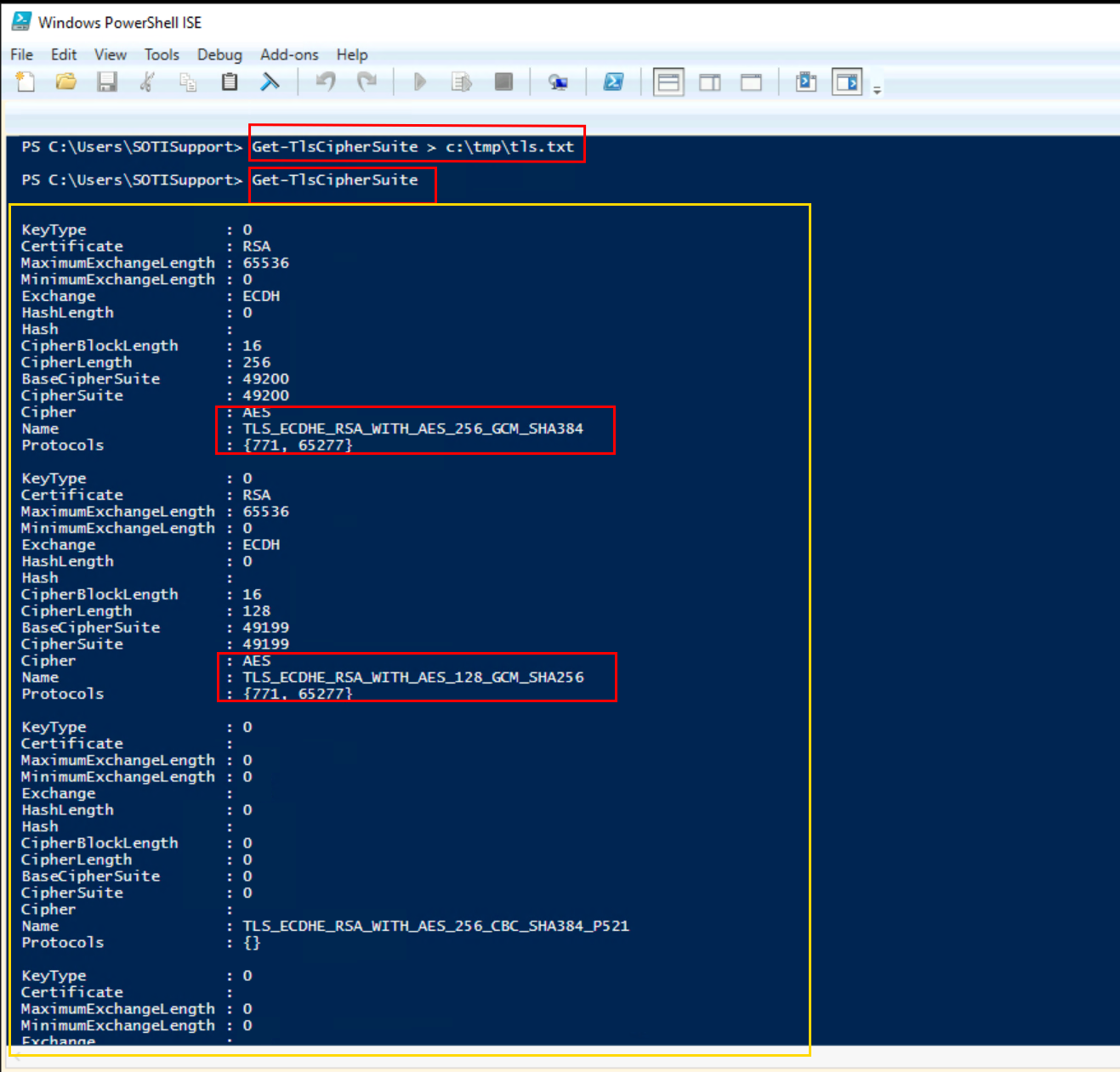Clear the console pane with the squeegee icon
Viewport: 1120px width, 1072px height.
coord(270,82)
